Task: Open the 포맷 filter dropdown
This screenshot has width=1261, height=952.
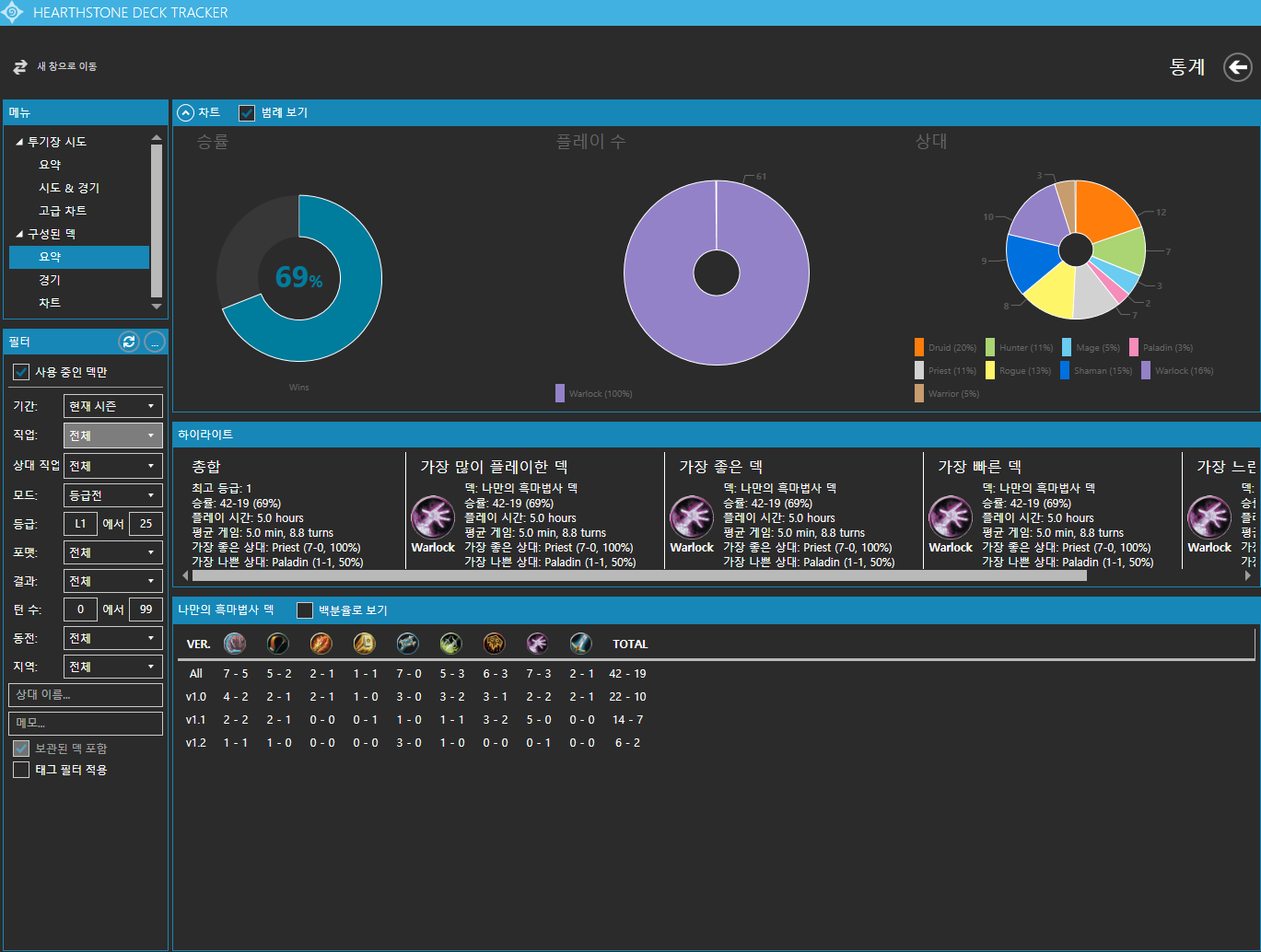Action: [113, 552]
